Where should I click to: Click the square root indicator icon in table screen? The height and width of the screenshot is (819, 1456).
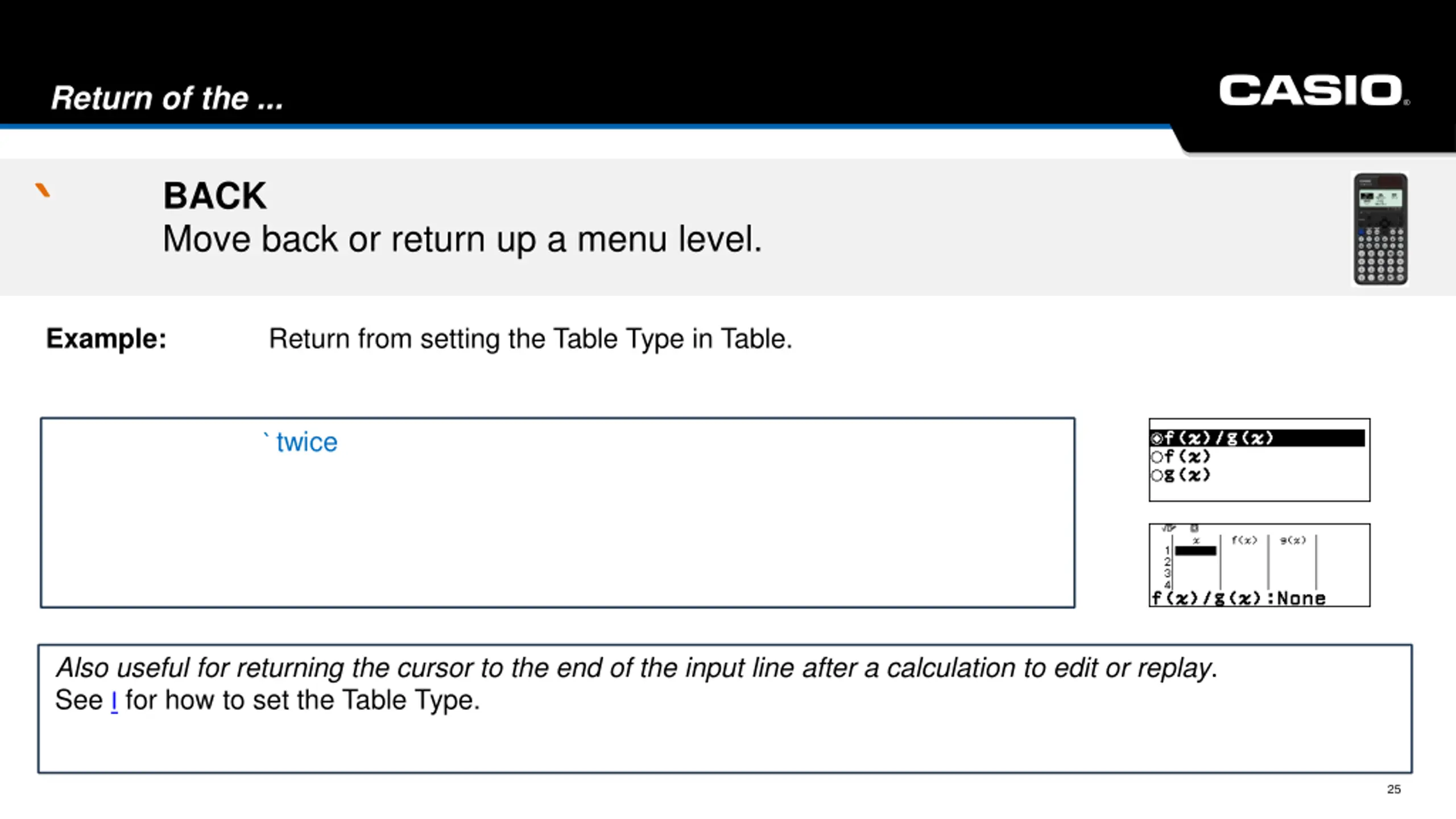click(x=1168, y=528)
